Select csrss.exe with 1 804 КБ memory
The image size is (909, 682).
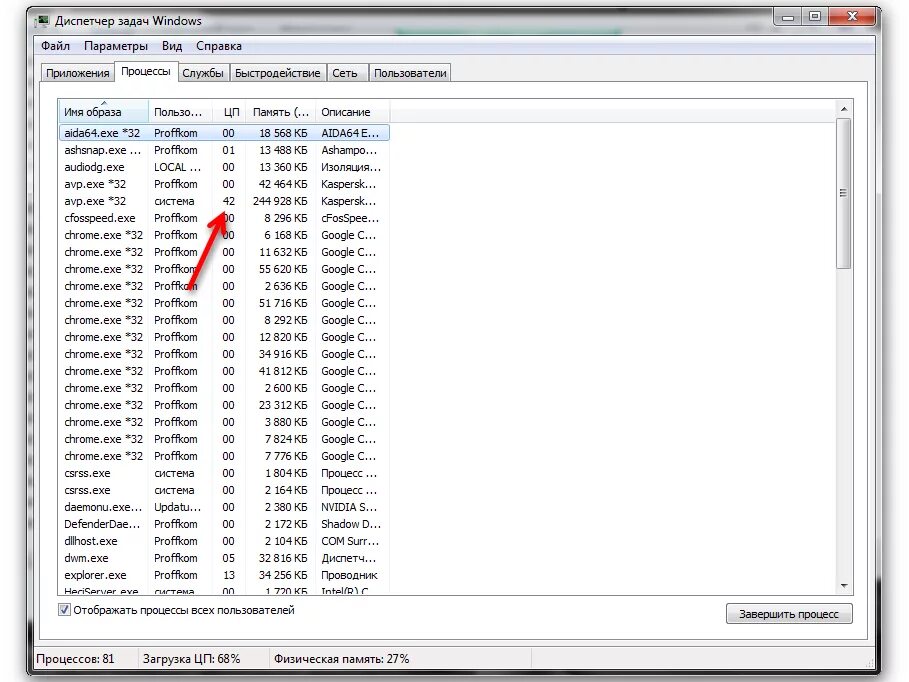[224, 473]
